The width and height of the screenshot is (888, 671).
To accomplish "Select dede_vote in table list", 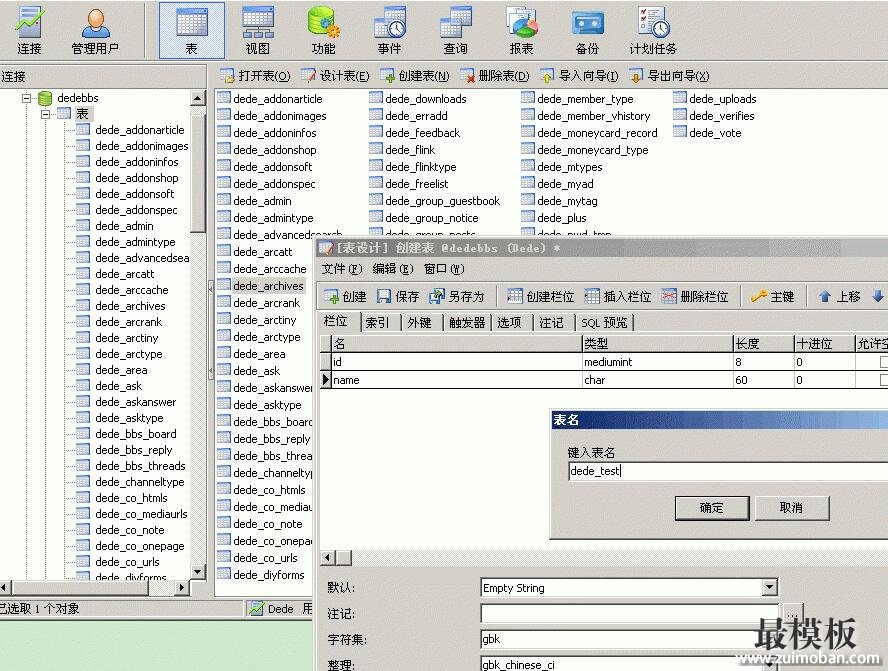I will [x=715, y=133].
